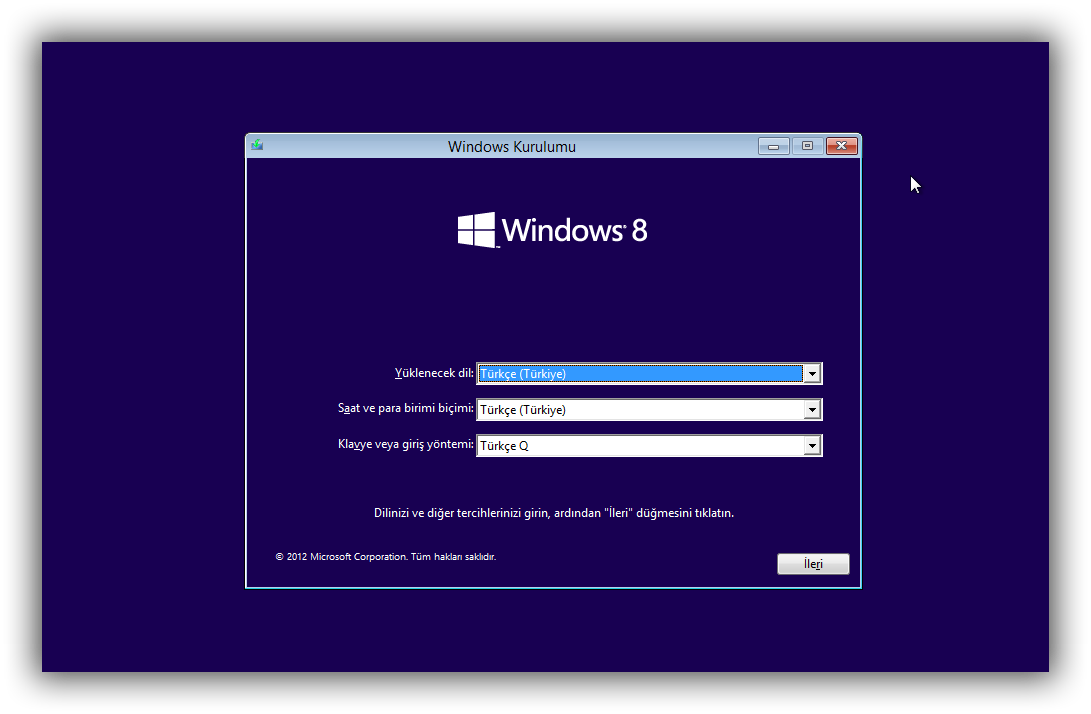
Task: Click the Microsoft Corporation copyright notice
Action: point(385,557)
